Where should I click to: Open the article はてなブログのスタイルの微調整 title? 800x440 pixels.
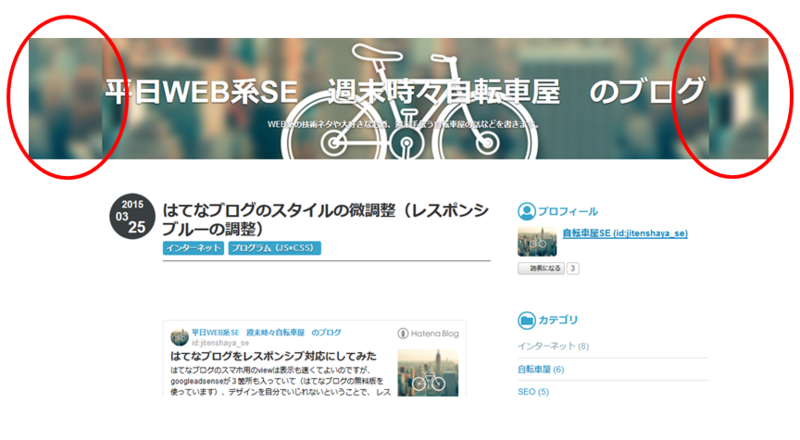pos(326,219)
